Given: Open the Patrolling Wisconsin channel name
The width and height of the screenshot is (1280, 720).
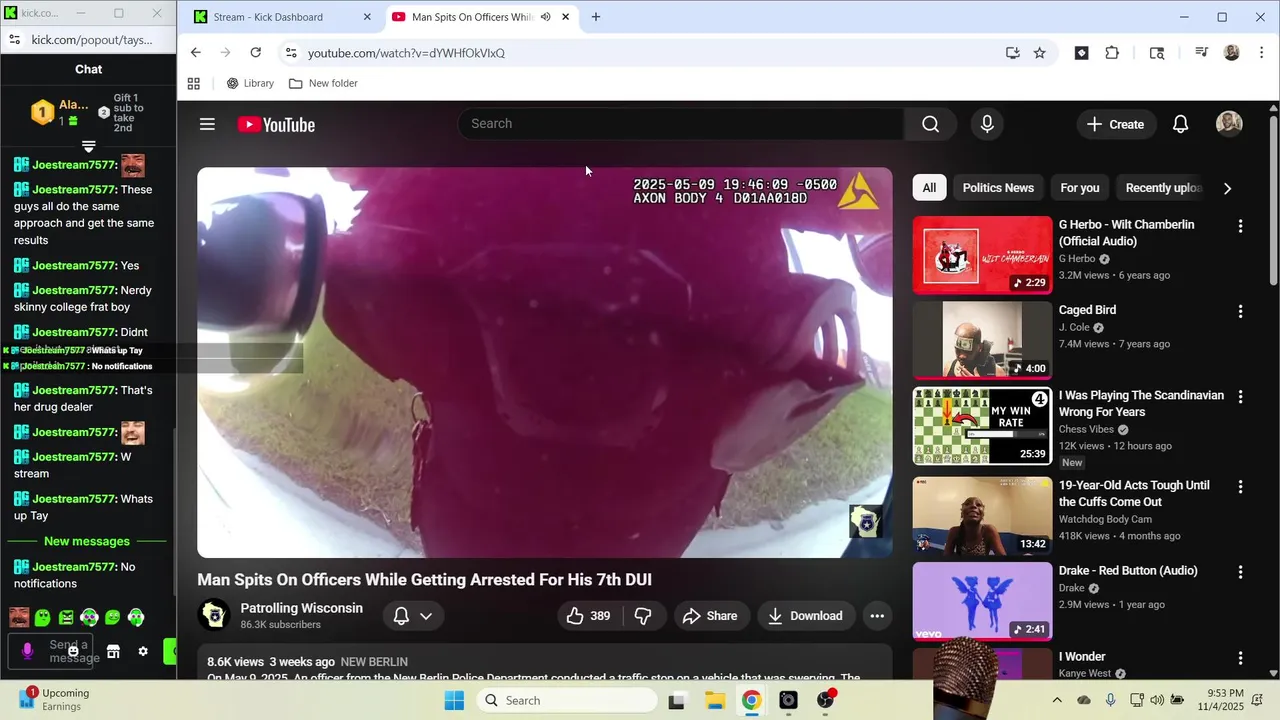Looking at the screenshot, I should pyautogui.click(x=301, y=608).
